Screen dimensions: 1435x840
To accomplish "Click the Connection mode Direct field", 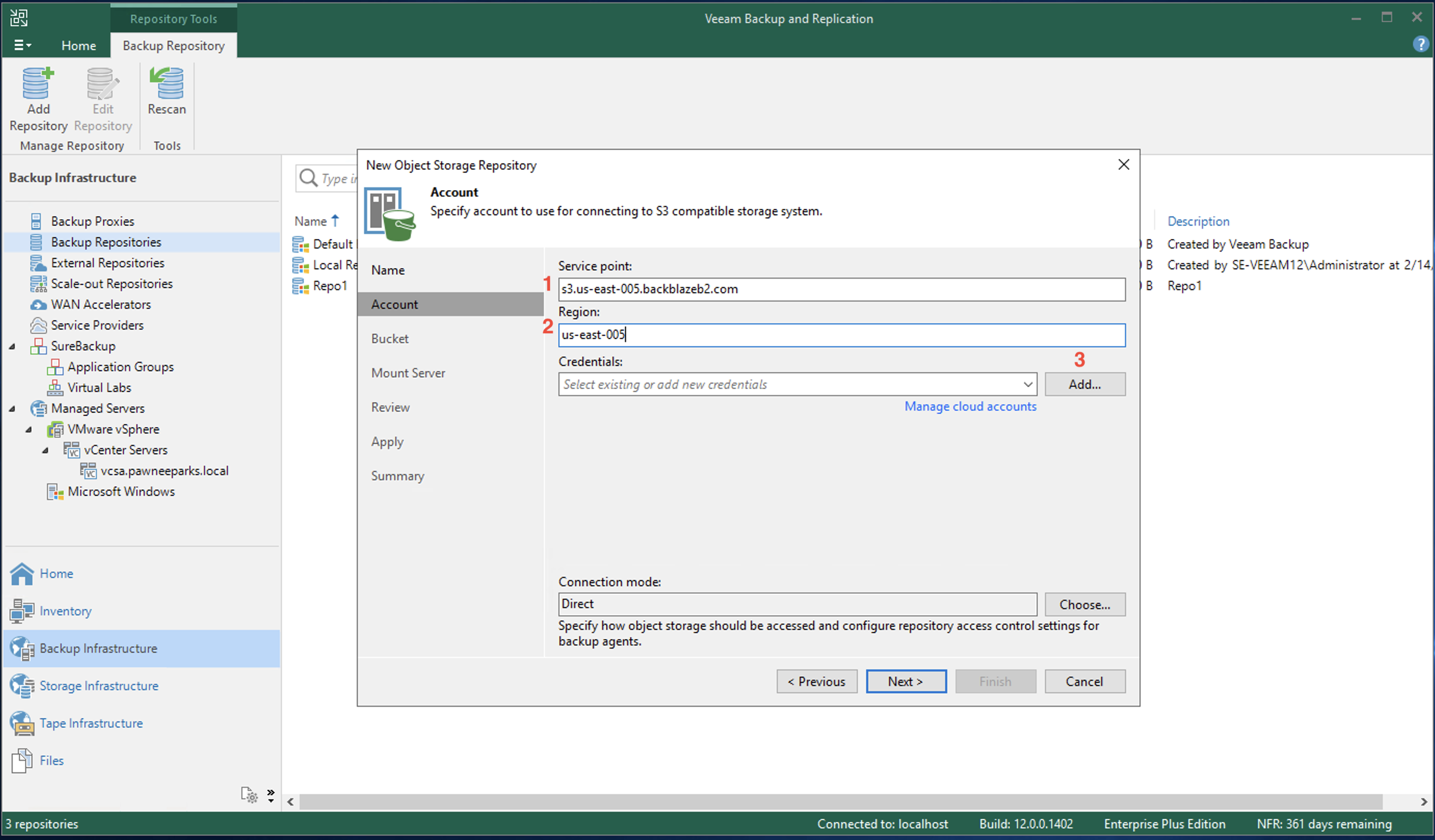I will coord(797,604).
